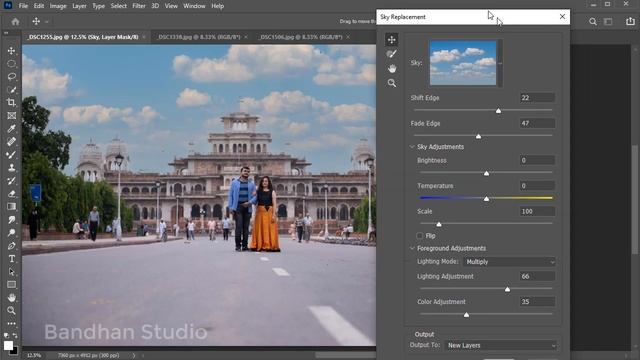
Task: Open the Select menu
Action: click(x=118, y=6)
